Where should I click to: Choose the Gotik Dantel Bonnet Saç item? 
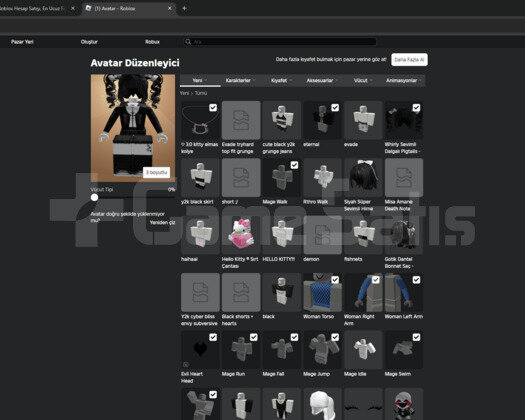coord(404,235)
